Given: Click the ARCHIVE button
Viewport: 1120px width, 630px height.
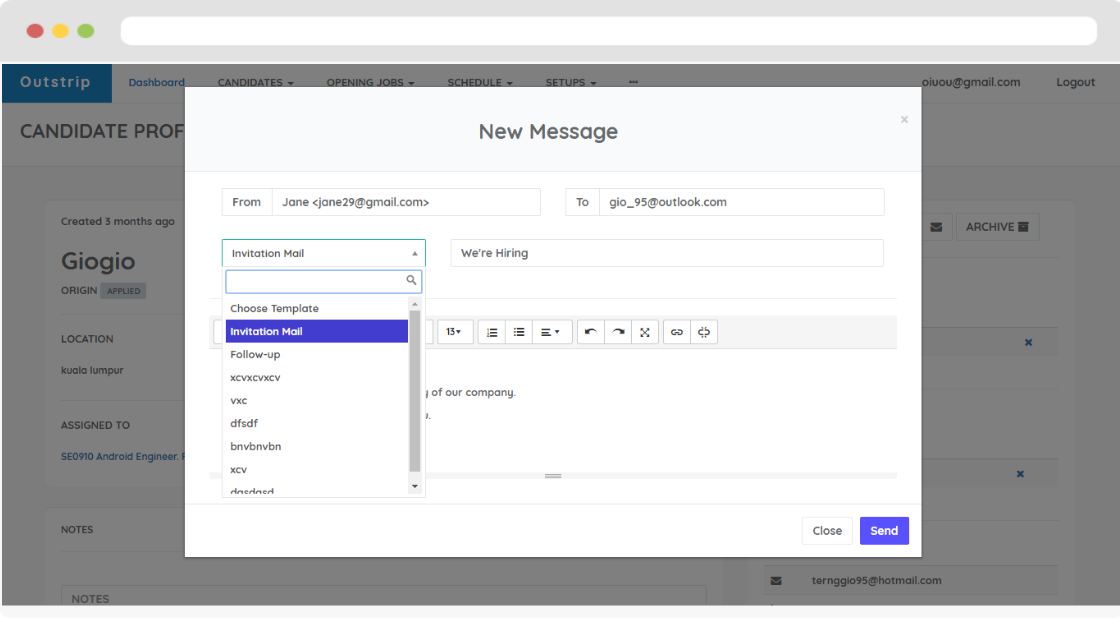Looking at the screenshot, I should coord(997,227).
